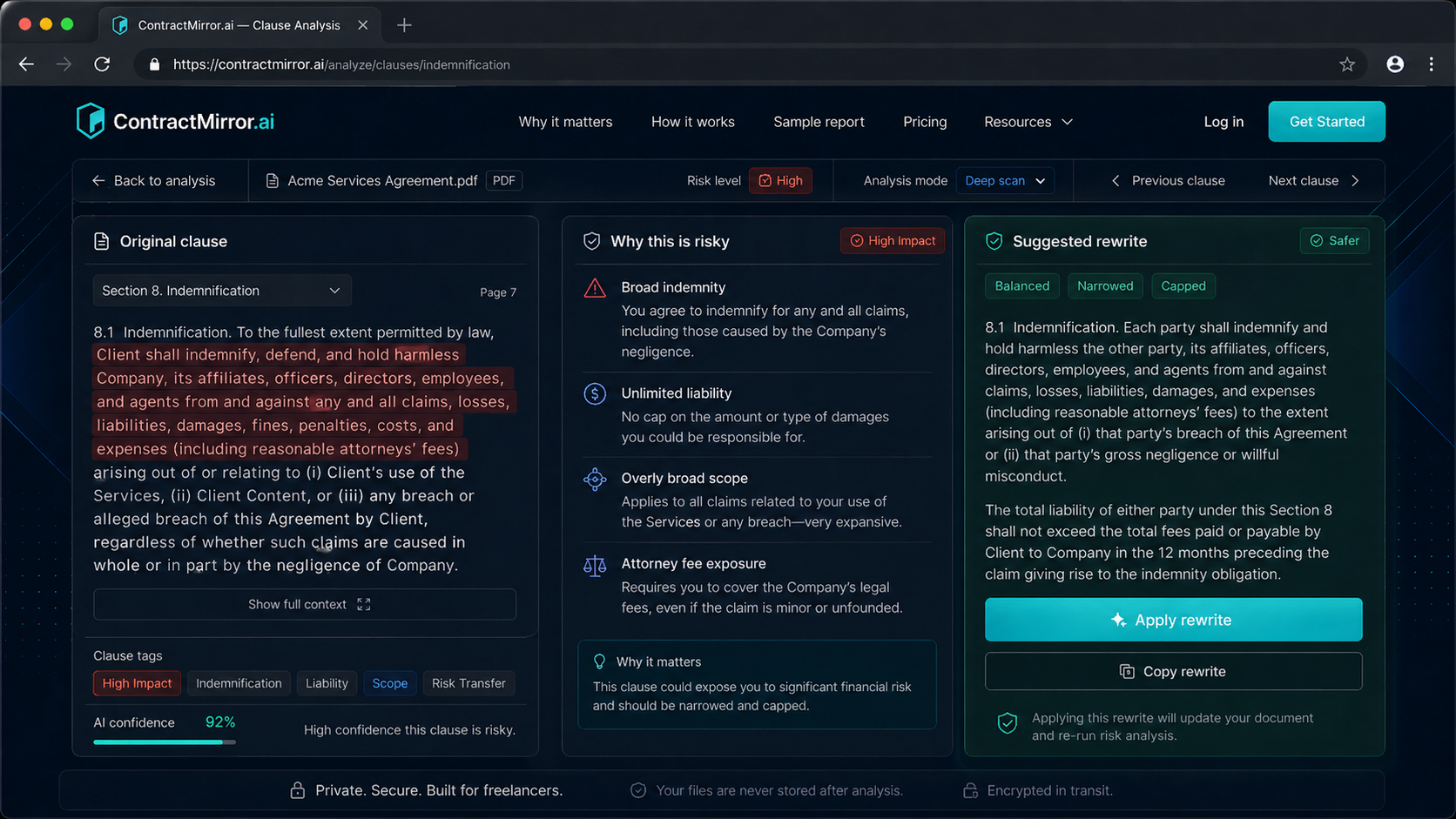Close the ContractMirror.ai browser tab
Viewport: 1456px width, 819px height.
coord(363,25)
